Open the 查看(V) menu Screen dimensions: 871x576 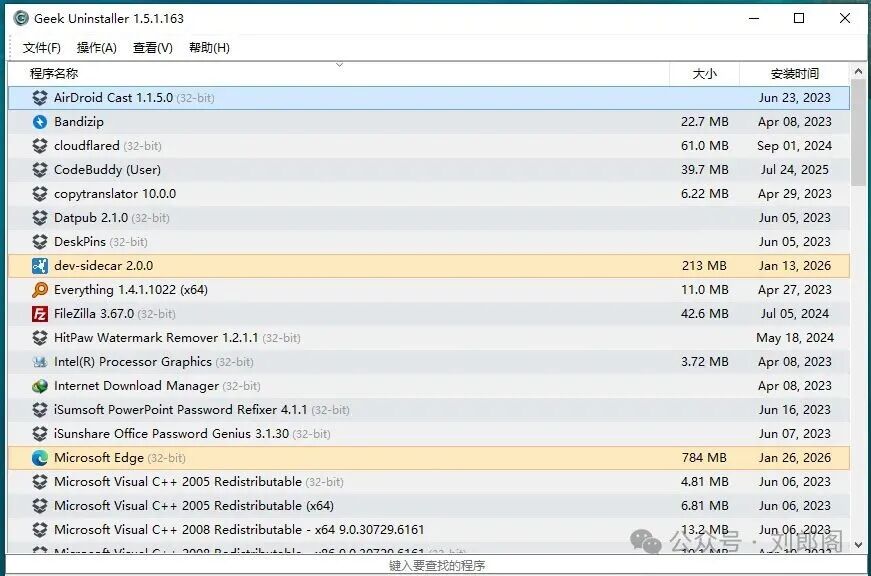[153, 48]
